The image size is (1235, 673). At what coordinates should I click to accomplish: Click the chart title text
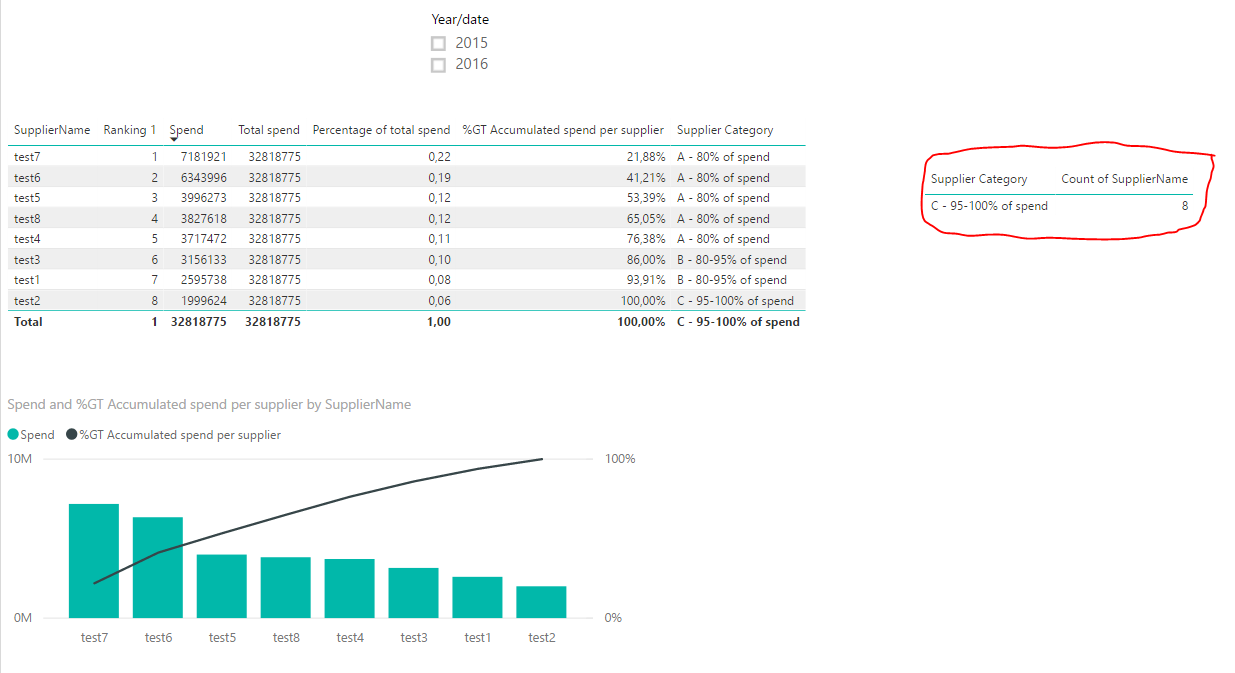pos(209,405)
